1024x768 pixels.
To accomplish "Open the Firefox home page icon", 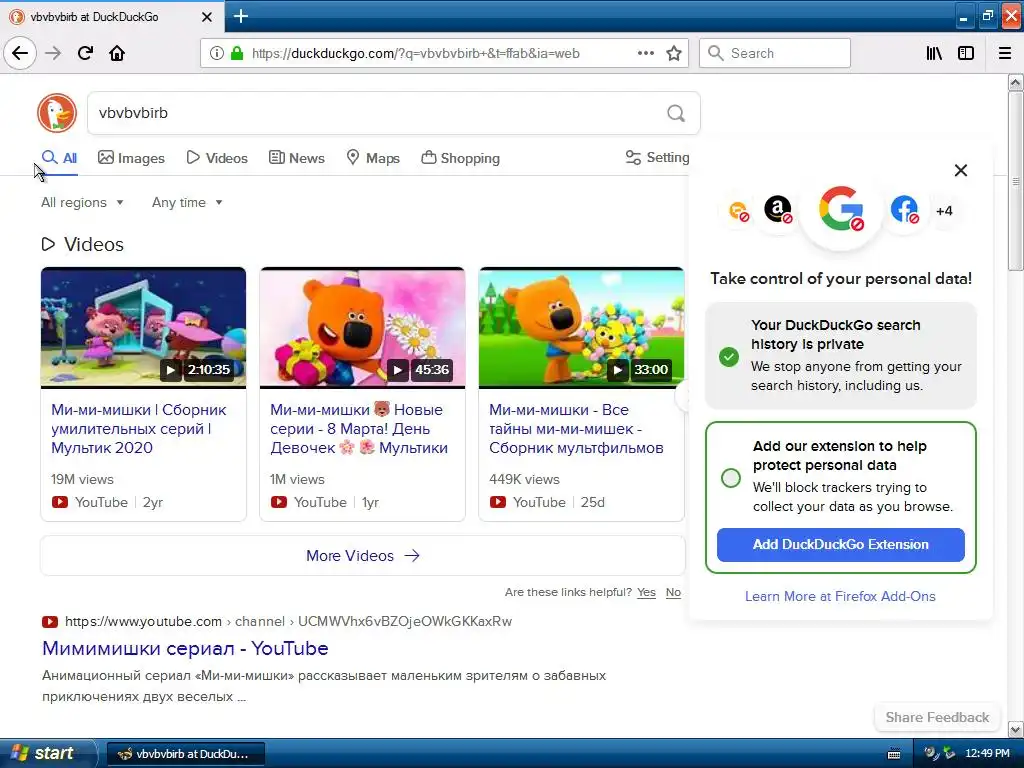I will point(117,53).
